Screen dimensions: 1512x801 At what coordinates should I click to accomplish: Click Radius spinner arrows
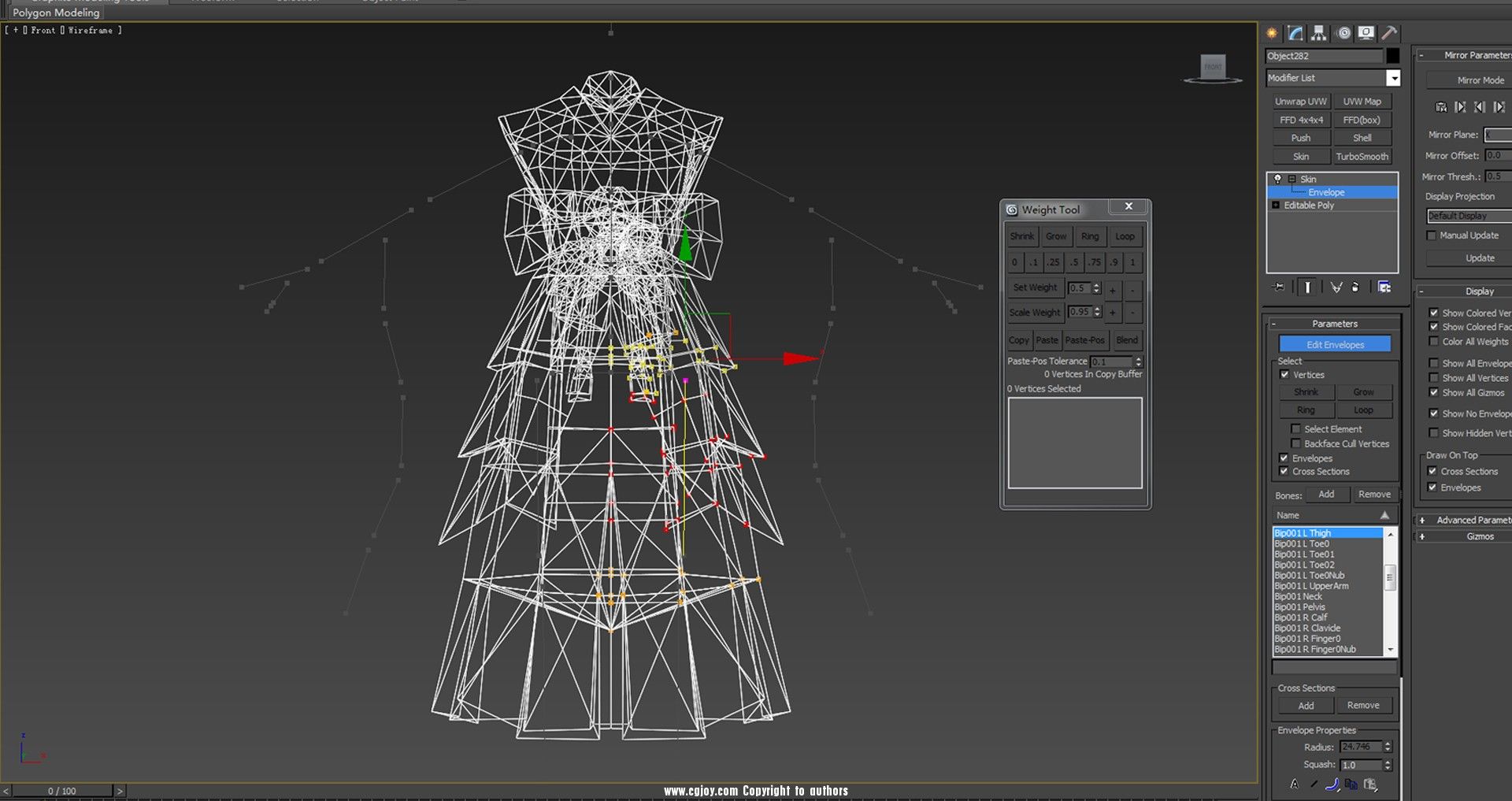[1388, 747]
